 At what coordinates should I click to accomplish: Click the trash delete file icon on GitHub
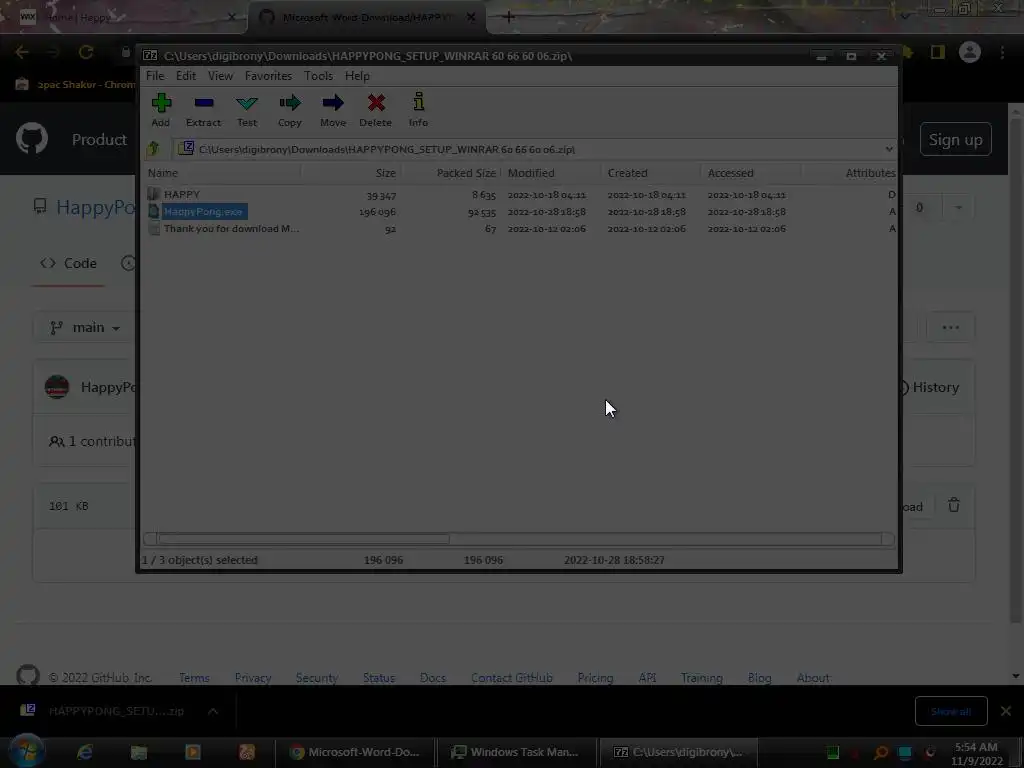pyautogui.click(x=953, y=505)
